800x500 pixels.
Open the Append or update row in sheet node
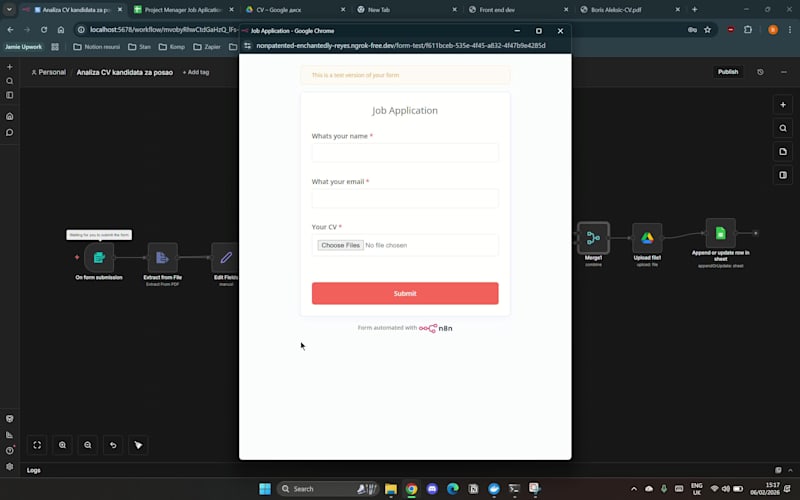[720, 233]
